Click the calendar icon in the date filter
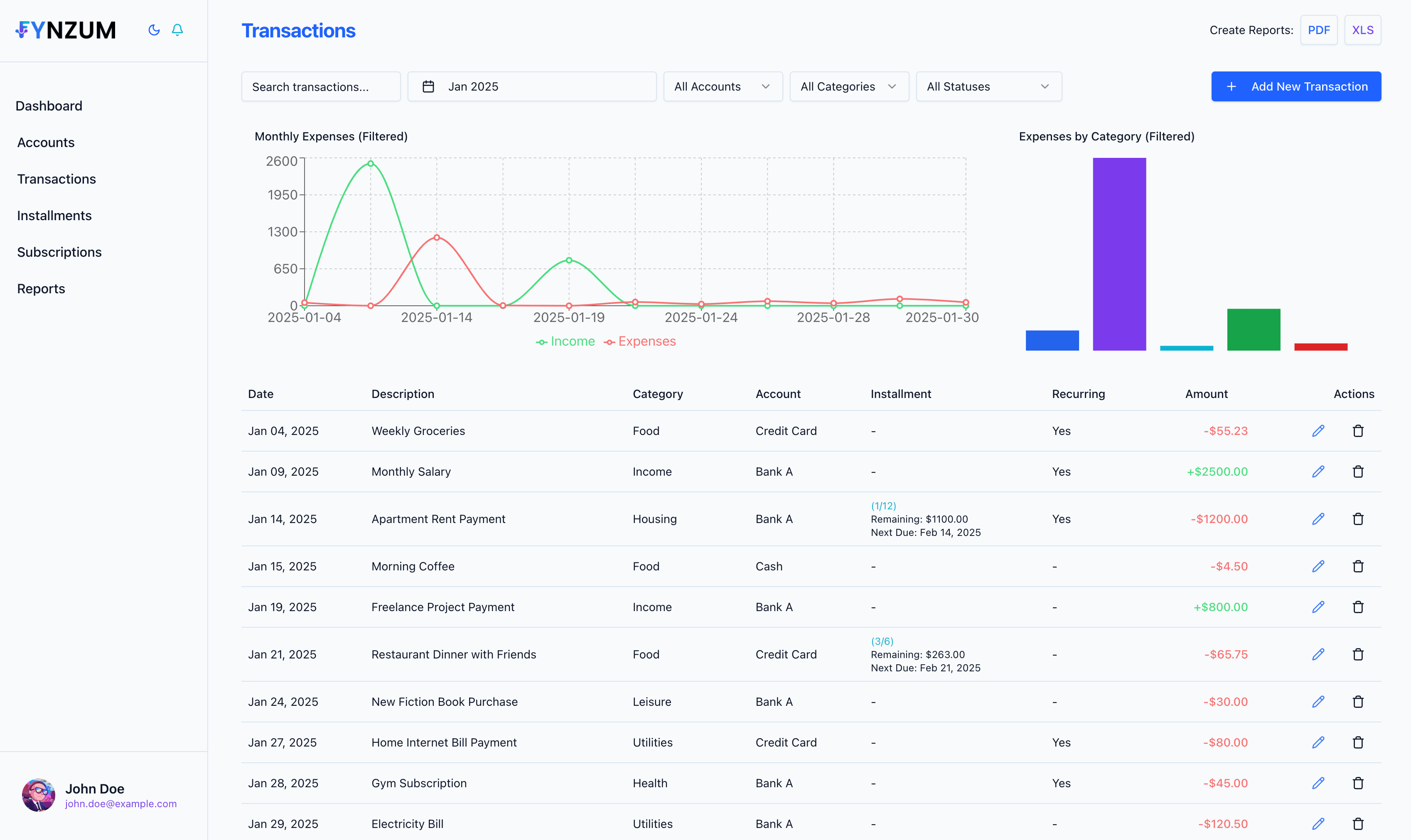The image size is (1411, 840). 428,86
